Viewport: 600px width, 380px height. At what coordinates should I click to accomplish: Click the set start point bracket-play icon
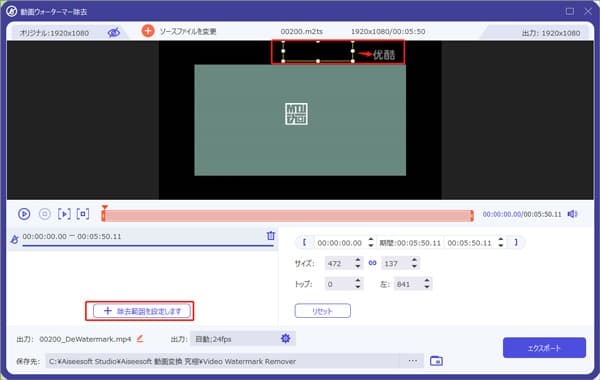(x=64, y=214)
